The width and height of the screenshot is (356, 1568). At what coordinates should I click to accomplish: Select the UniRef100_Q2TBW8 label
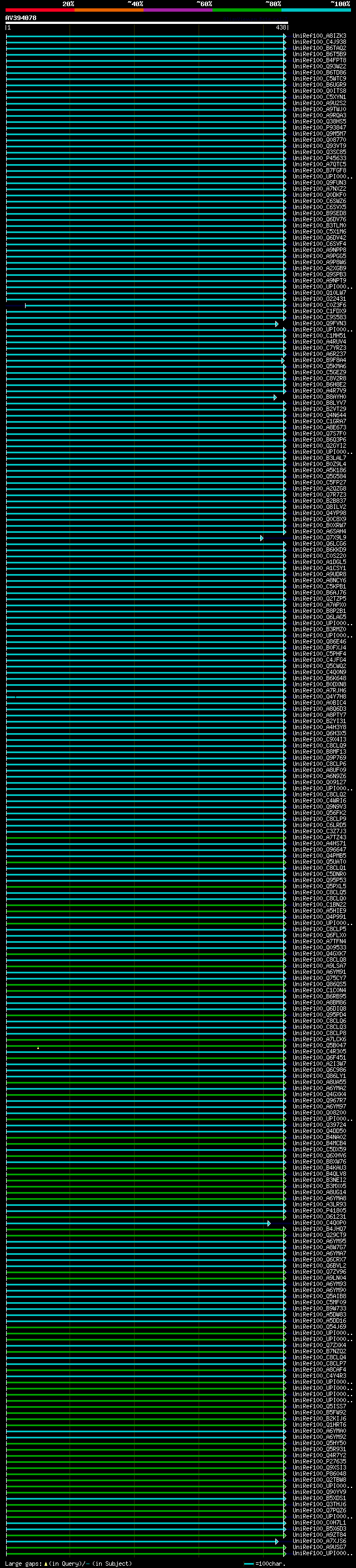[319, 1480]
